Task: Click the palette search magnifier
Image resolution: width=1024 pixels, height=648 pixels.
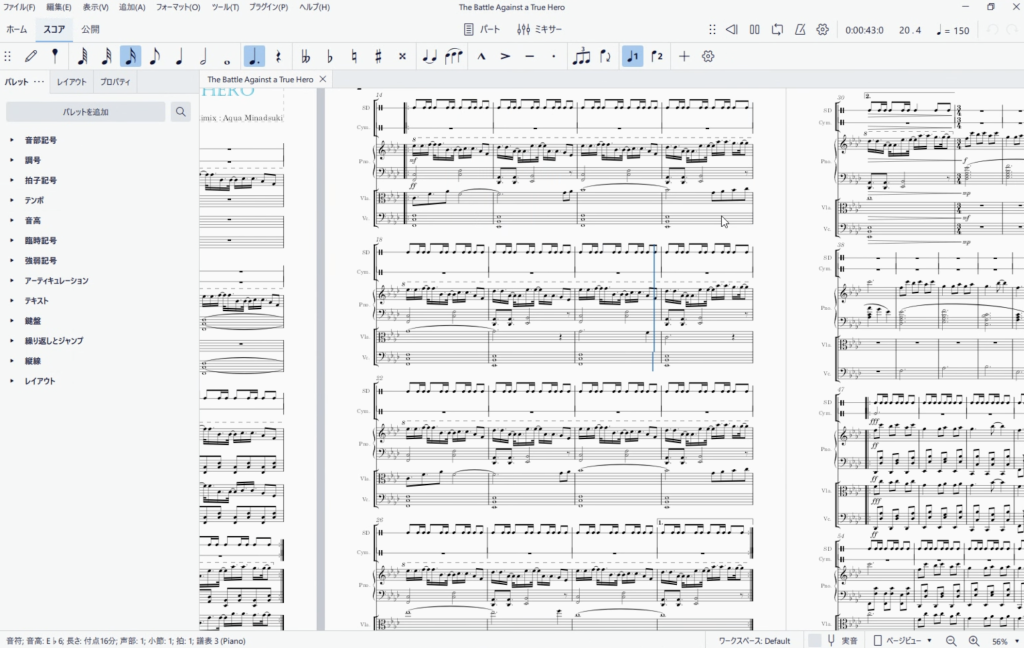Action: (x=181, y=112)
